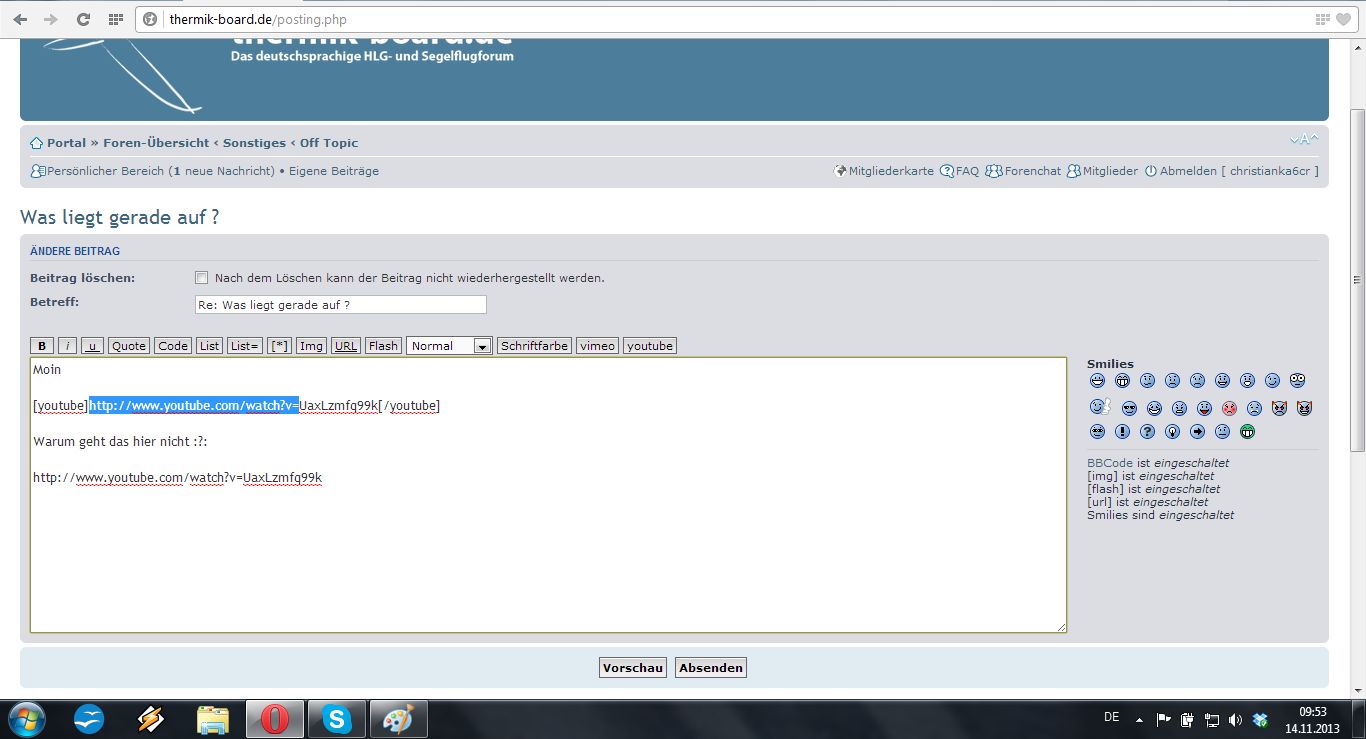1366x739 pixels.
Task: Insert the light bulb idea smiley
Action: click(1172, 432)
